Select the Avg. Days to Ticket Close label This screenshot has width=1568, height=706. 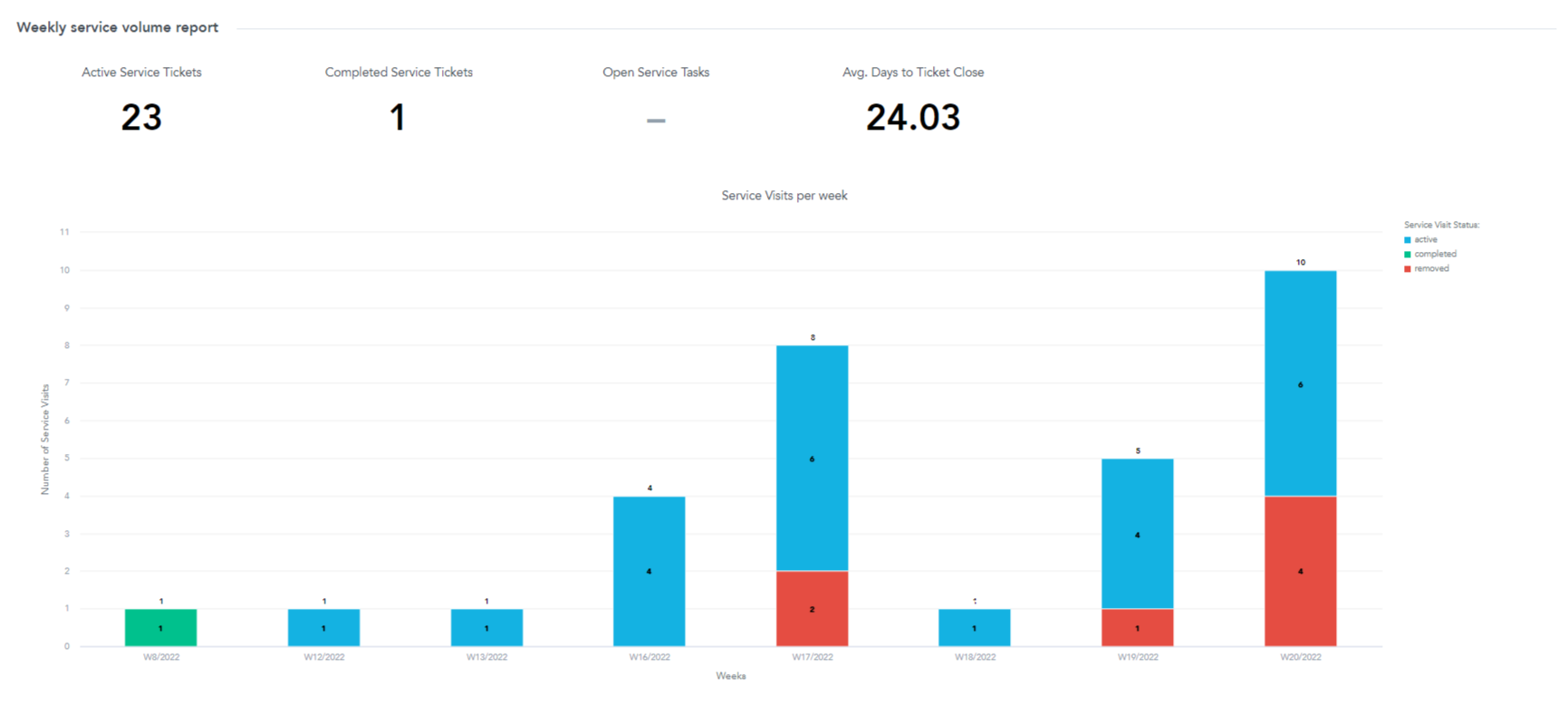click(913, 73)
